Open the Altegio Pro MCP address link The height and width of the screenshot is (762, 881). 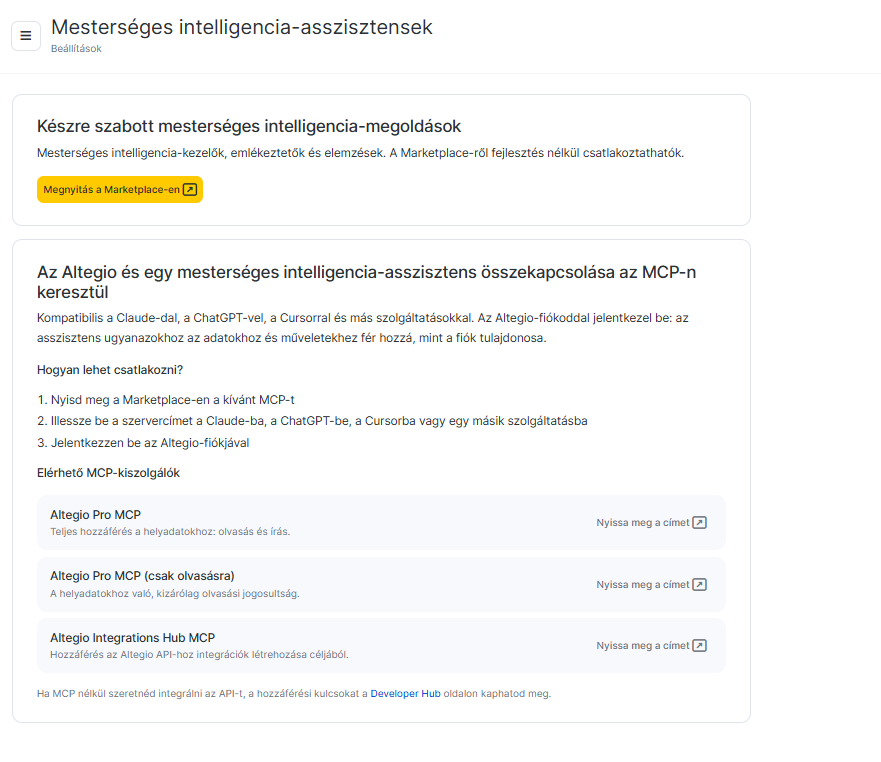click(651, 523)
